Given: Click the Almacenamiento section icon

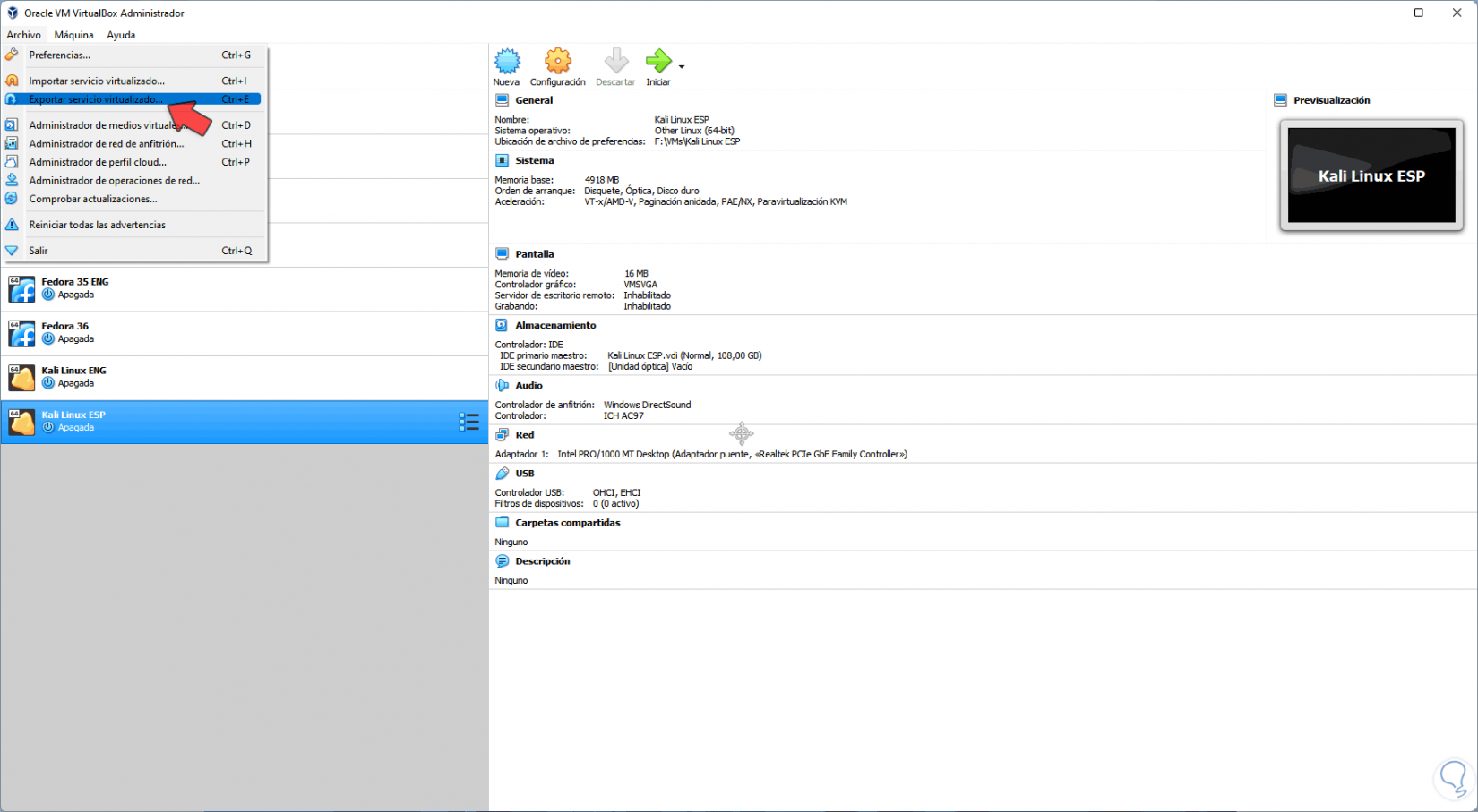Looking at the screenshot, I should pyautogui.click(x=503, y=325).
